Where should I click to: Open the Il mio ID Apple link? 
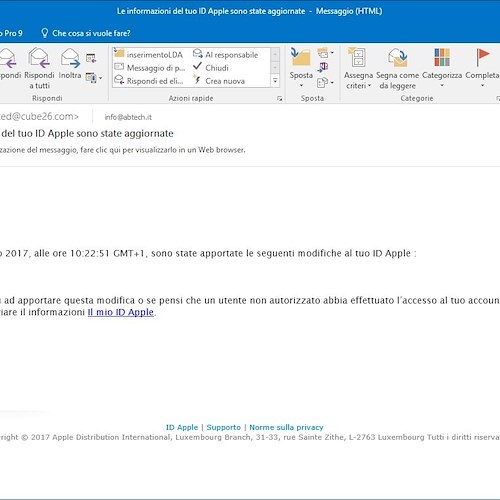(x=121, y=312)
